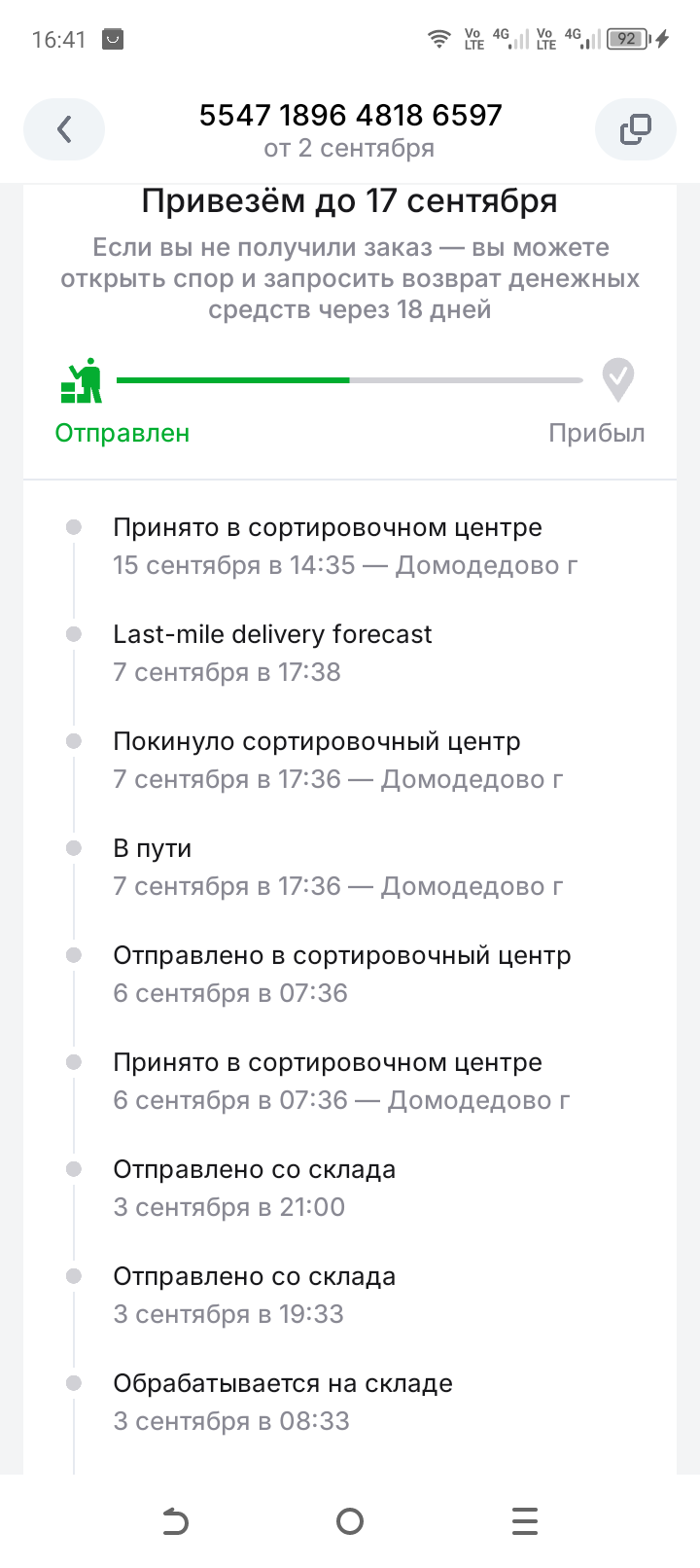Tap the notification icon beside clock
Image resolution: width=700 pixels, height=1568 pixels.
pyautogui.click(x=113, y=39)
